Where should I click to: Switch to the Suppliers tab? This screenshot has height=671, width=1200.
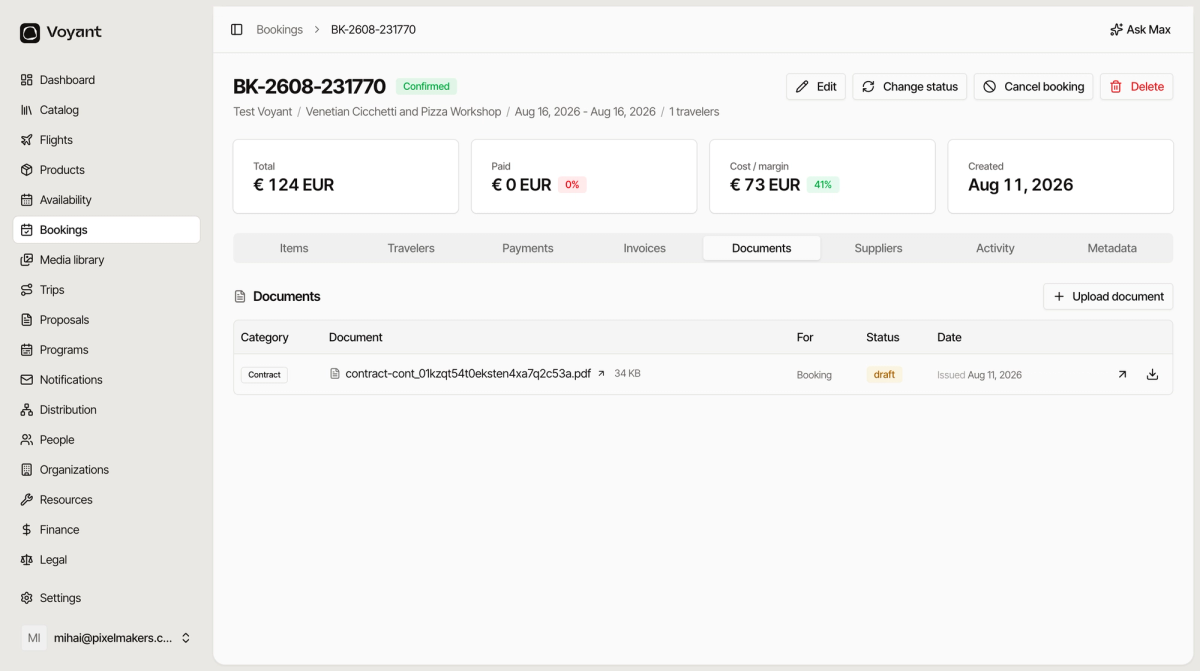tap(878, 248)
